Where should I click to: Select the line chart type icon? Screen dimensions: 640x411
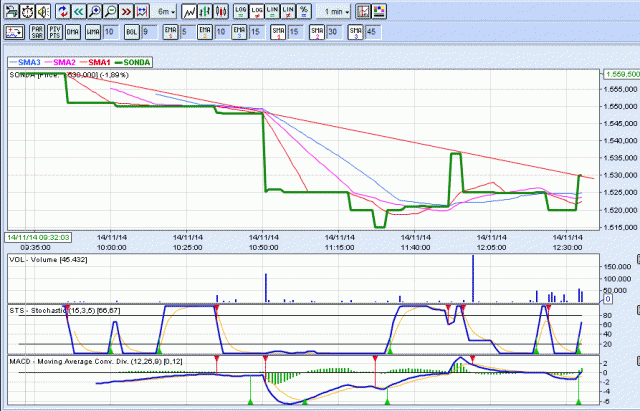click(x=190, y=11)
